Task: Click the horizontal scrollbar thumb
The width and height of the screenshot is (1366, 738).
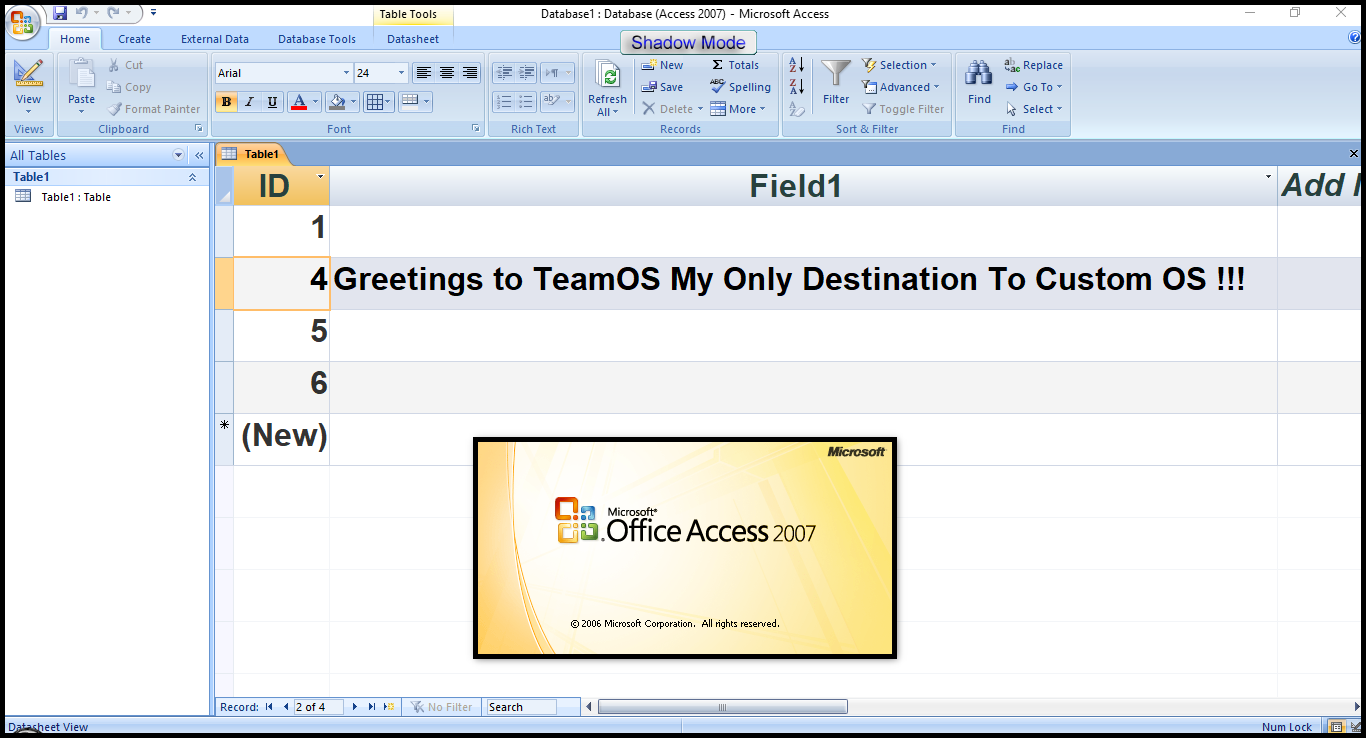Action: click(722, 707)
